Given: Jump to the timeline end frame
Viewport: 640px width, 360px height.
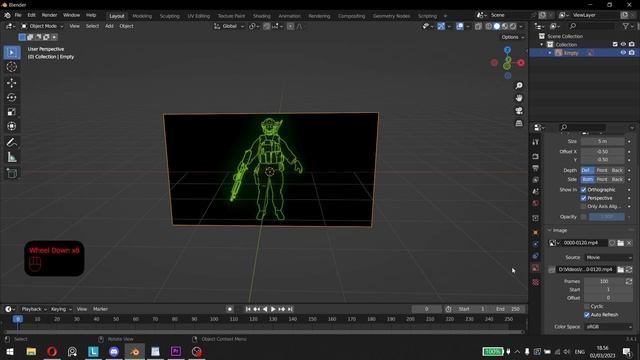Looking at the screenshot, I should point(290,309).
